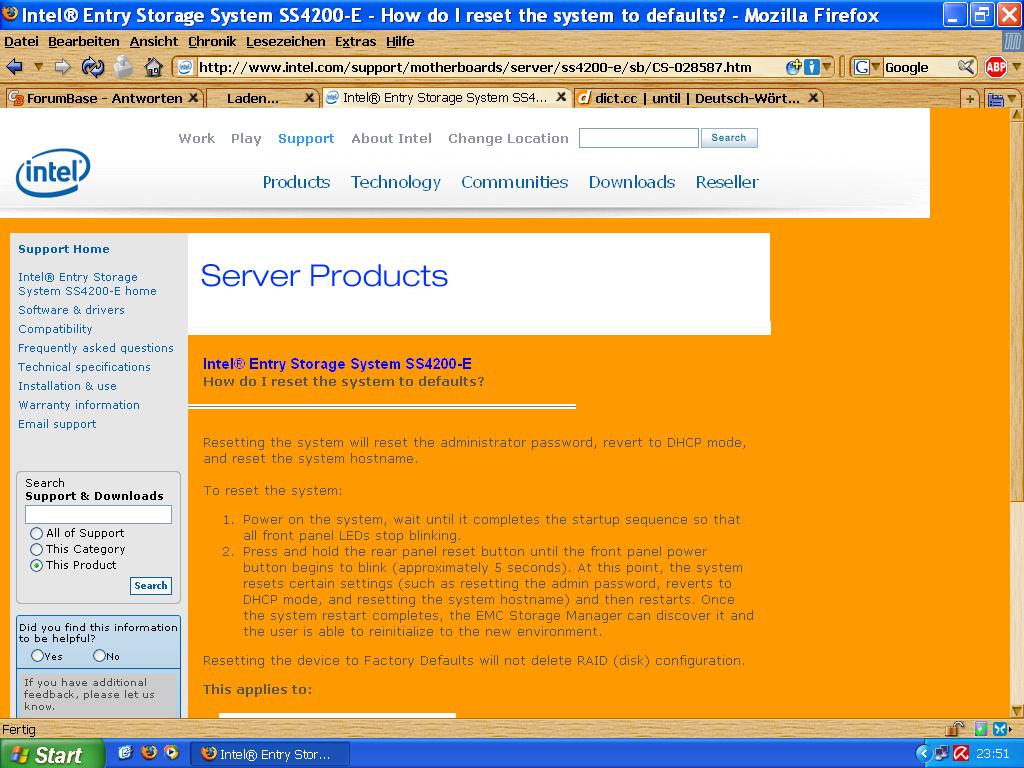Click sidebar Search Support & Downloads button
This screenshot has height=768, width=1024.
tap(151, 586)
